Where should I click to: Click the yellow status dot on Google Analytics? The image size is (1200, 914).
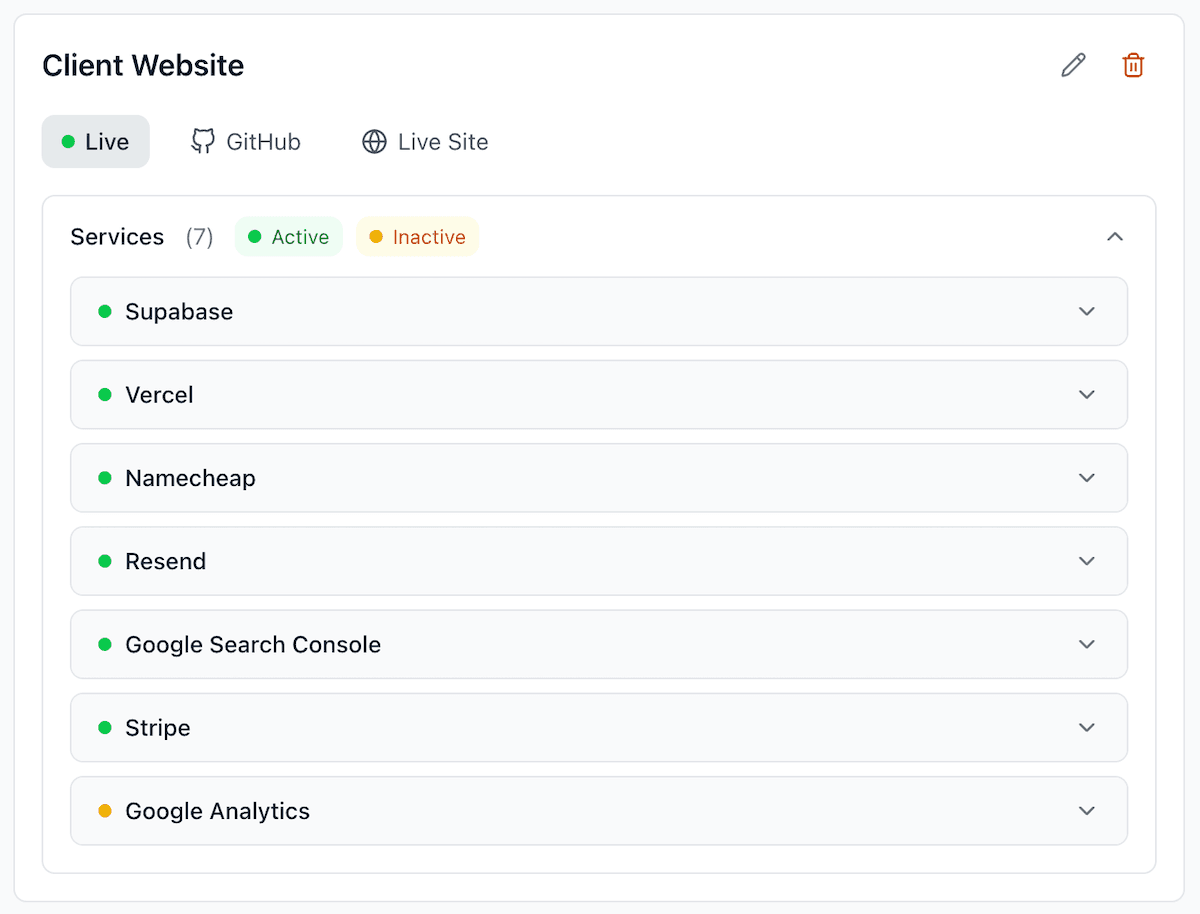point(104,811)
